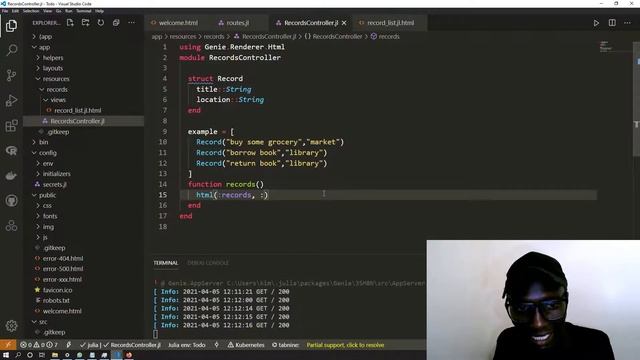Image resolution: width=640 pixels, height=360 pixels.
Task: Open the Source Control view
Action: coord(11,75)
